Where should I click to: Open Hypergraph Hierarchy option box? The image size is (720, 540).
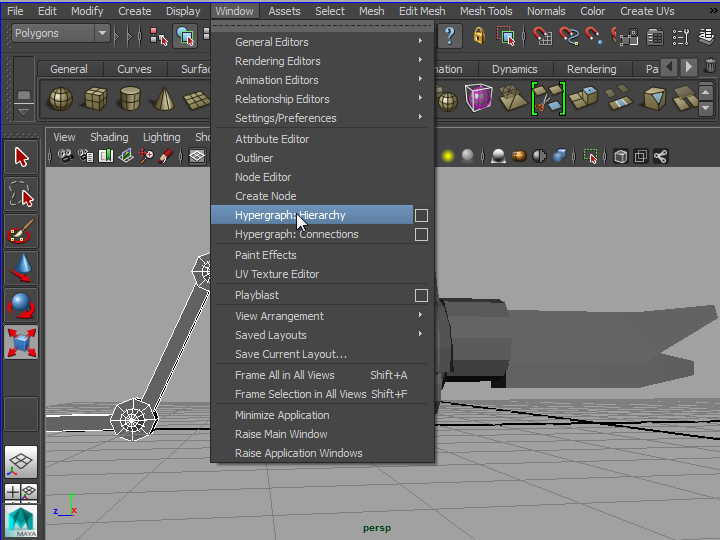421,215
